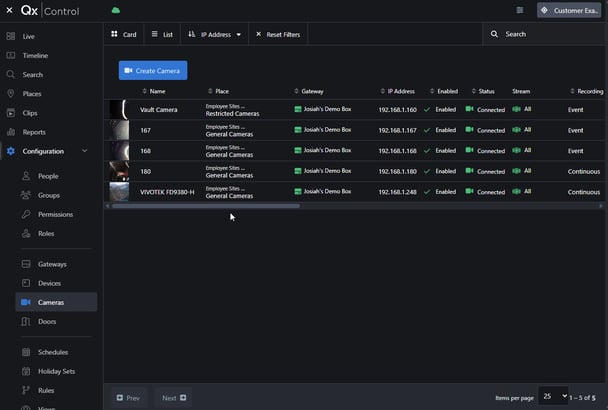Click Reset Filters
608x410 pixels.
(278, 35)
